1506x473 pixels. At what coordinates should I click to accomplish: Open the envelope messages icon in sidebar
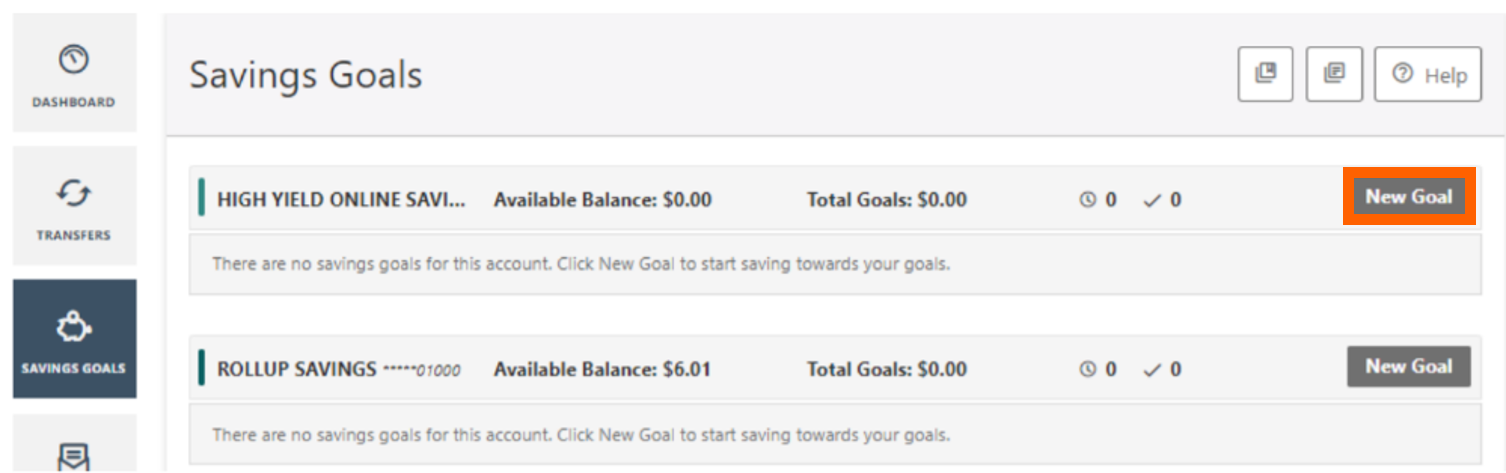pyautogui.click(x=74, y=456)
